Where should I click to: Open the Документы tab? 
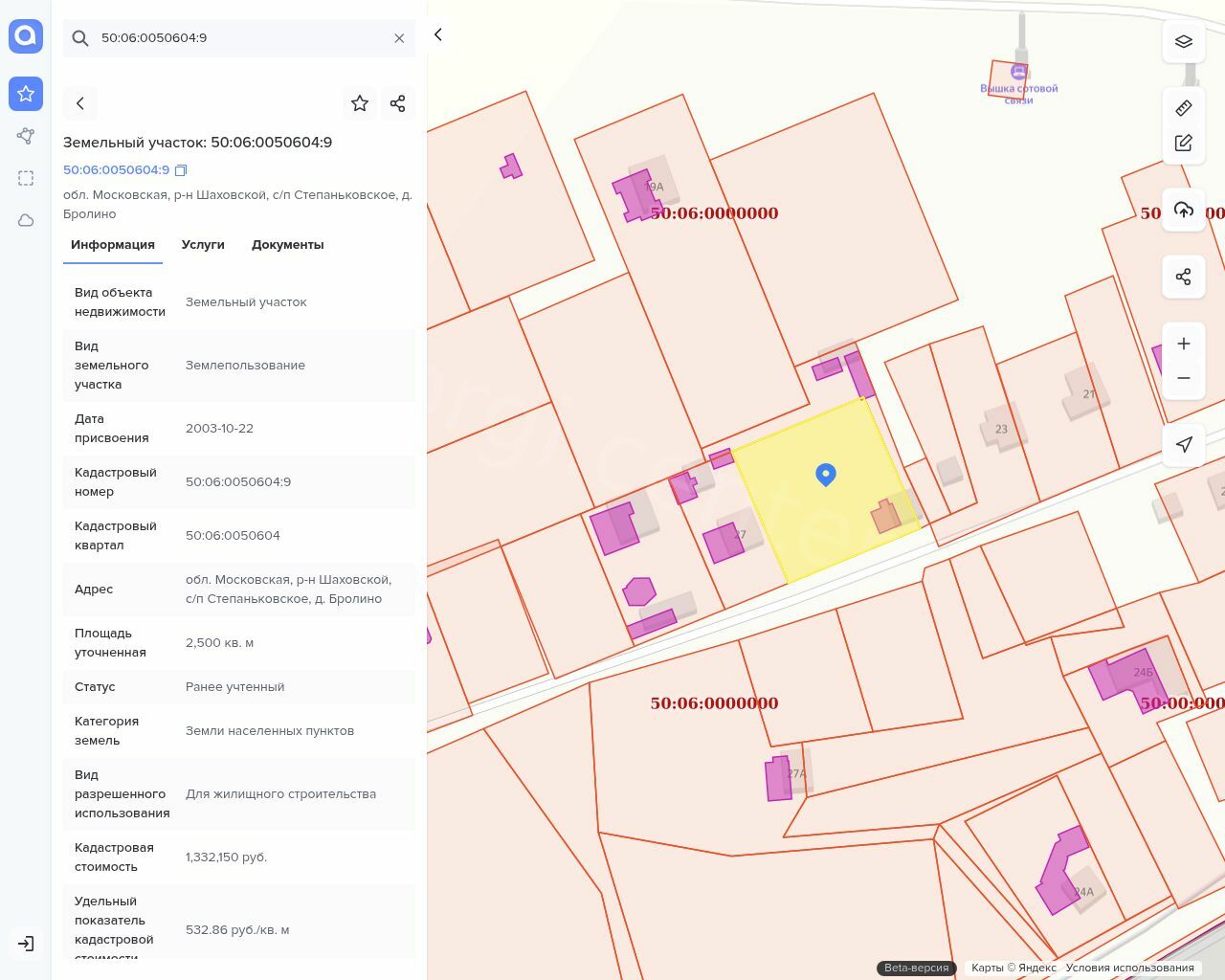tap(287, 245)
